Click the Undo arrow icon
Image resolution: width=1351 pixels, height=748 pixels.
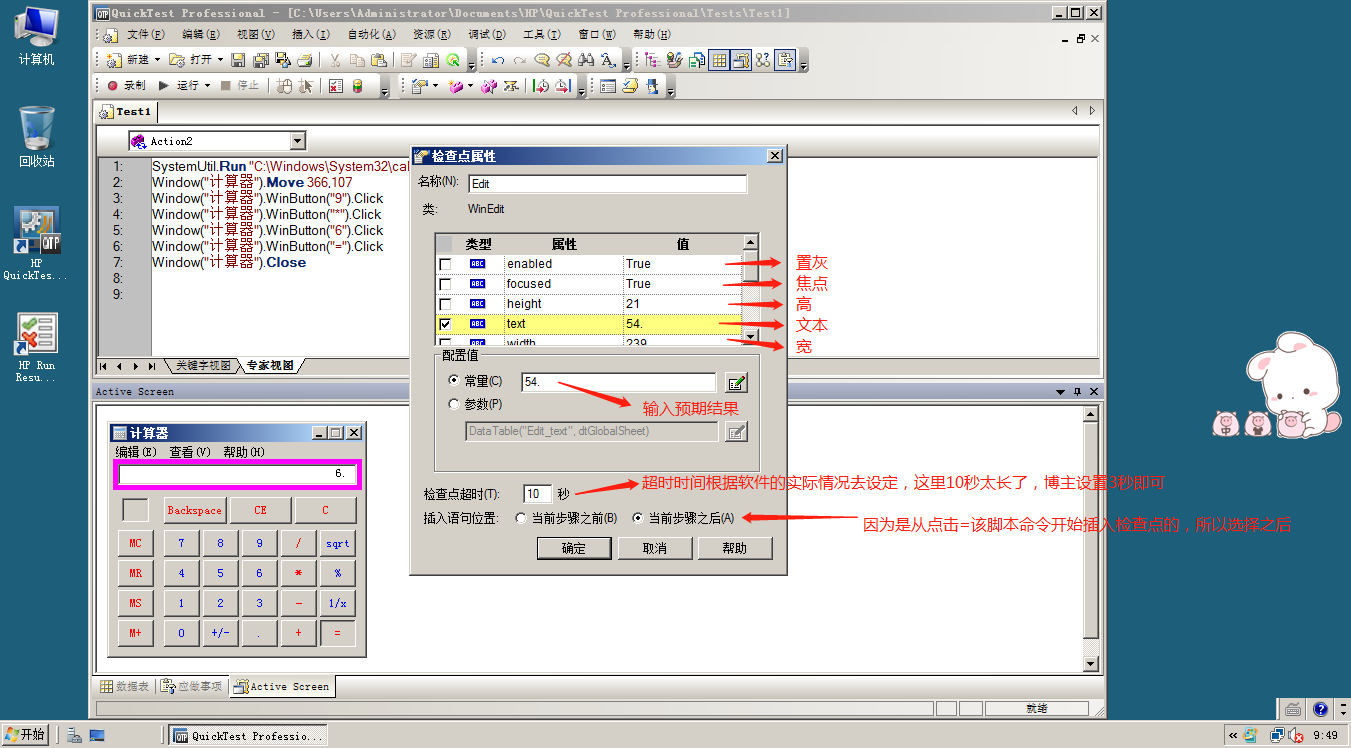[498, 60]
